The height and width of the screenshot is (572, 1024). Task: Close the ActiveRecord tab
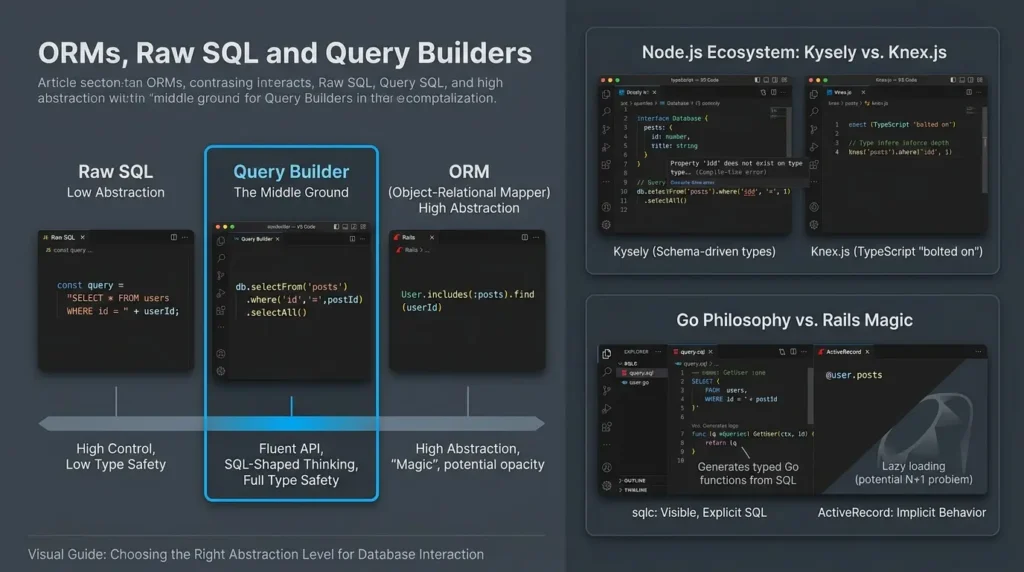(867, 351)
